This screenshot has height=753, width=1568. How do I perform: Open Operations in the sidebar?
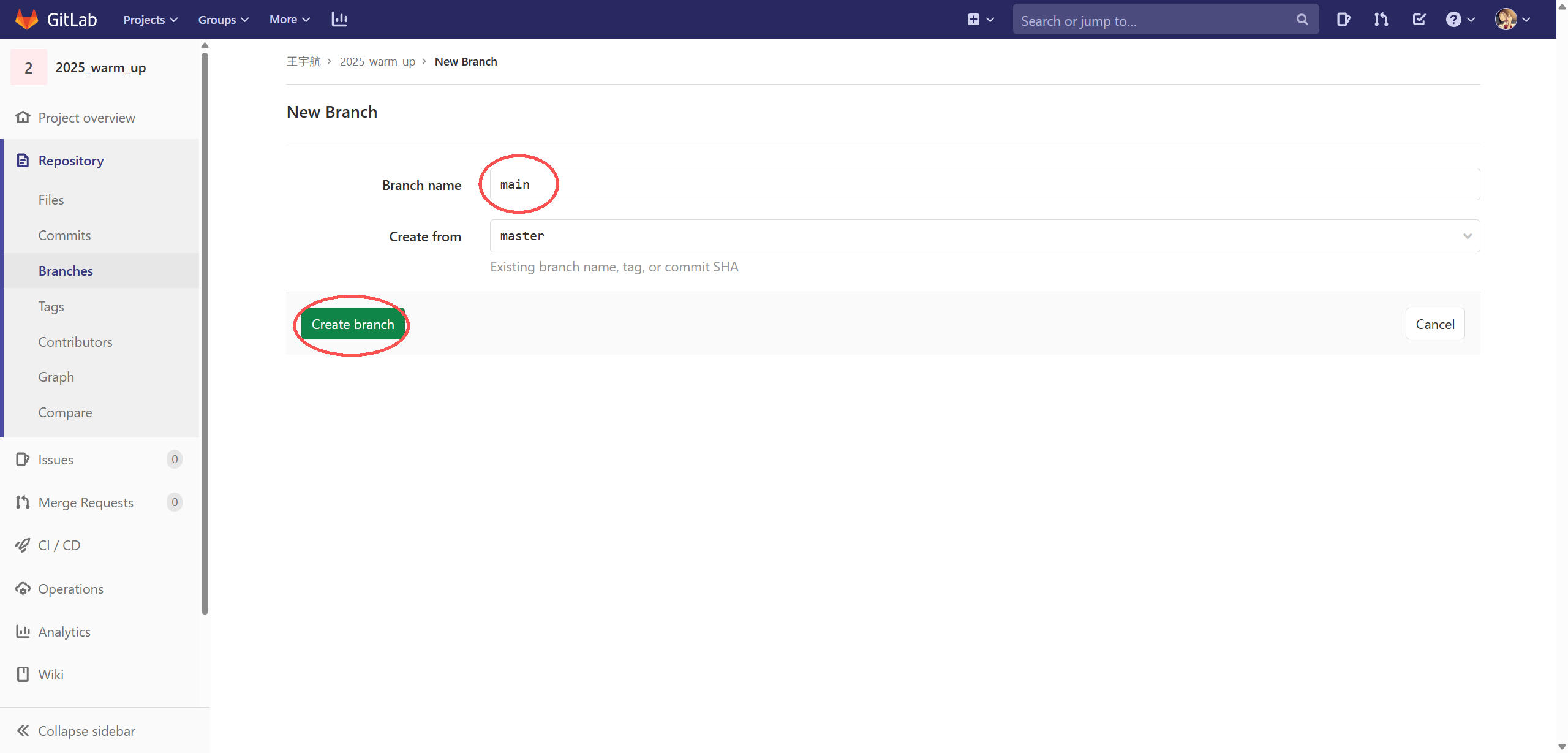70,589
